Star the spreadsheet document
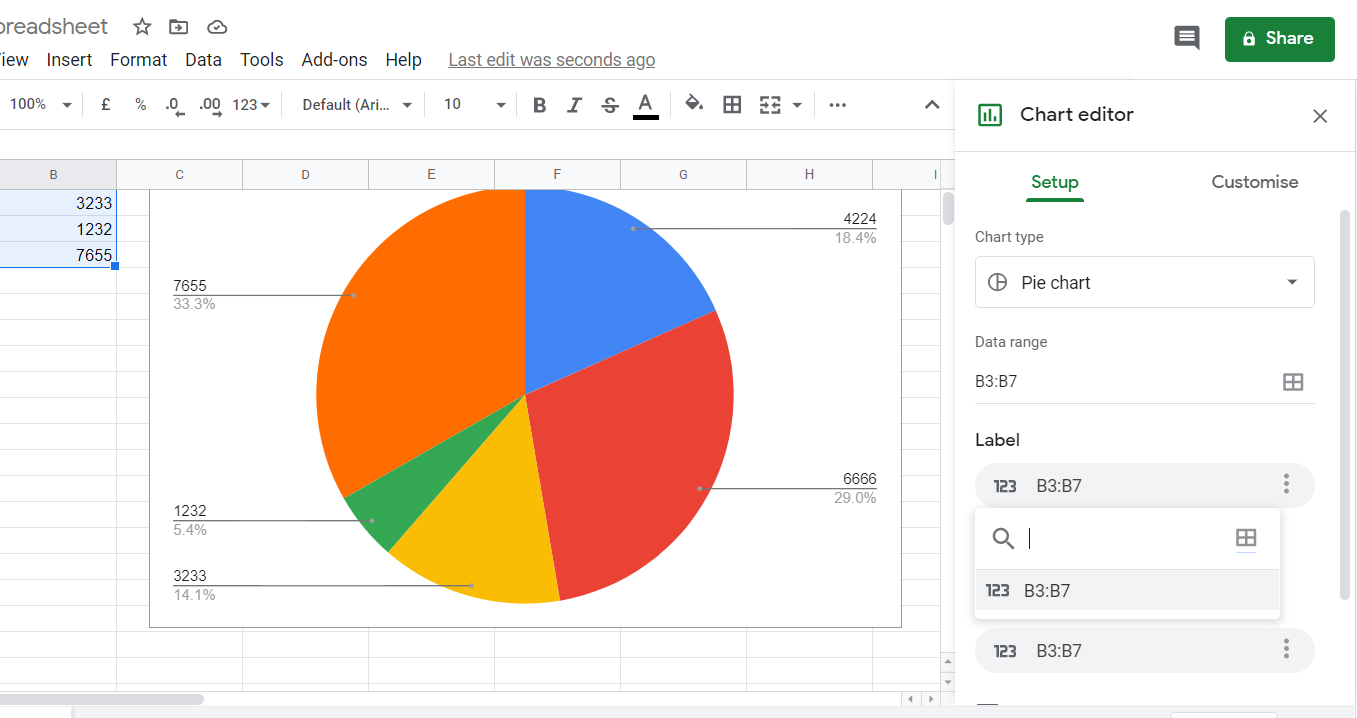This screenshot has width=1357, height=718. click(142, 27)
